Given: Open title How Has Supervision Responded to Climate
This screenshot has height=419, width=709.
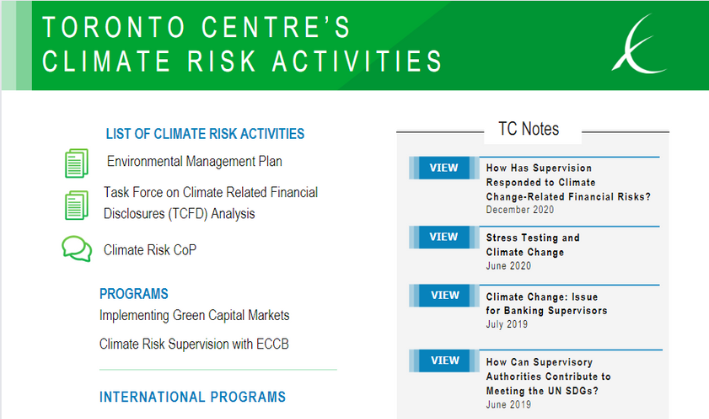Looking at the screenshot, I should point(568,182).
